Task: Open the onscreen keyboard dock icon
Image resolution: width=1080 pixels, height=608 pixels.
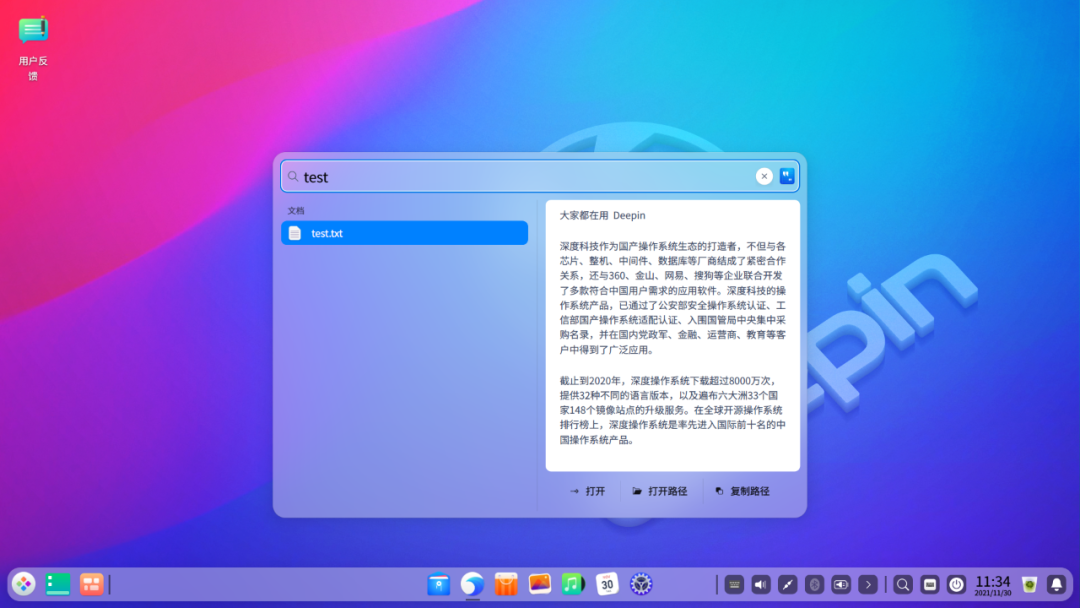Action: click(x=930, y=585)
